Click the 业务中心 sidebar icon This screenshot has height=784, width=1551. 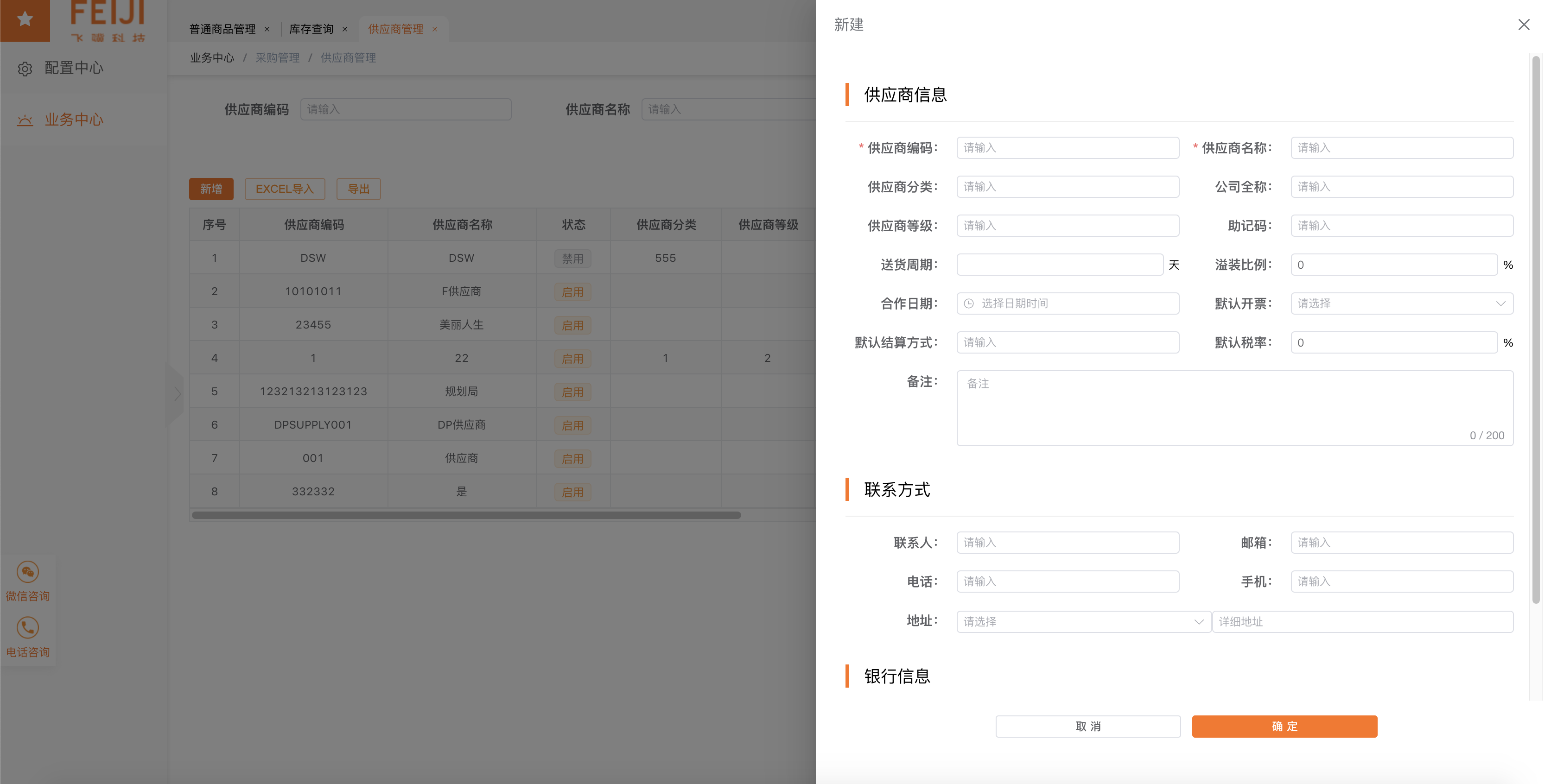25,120
